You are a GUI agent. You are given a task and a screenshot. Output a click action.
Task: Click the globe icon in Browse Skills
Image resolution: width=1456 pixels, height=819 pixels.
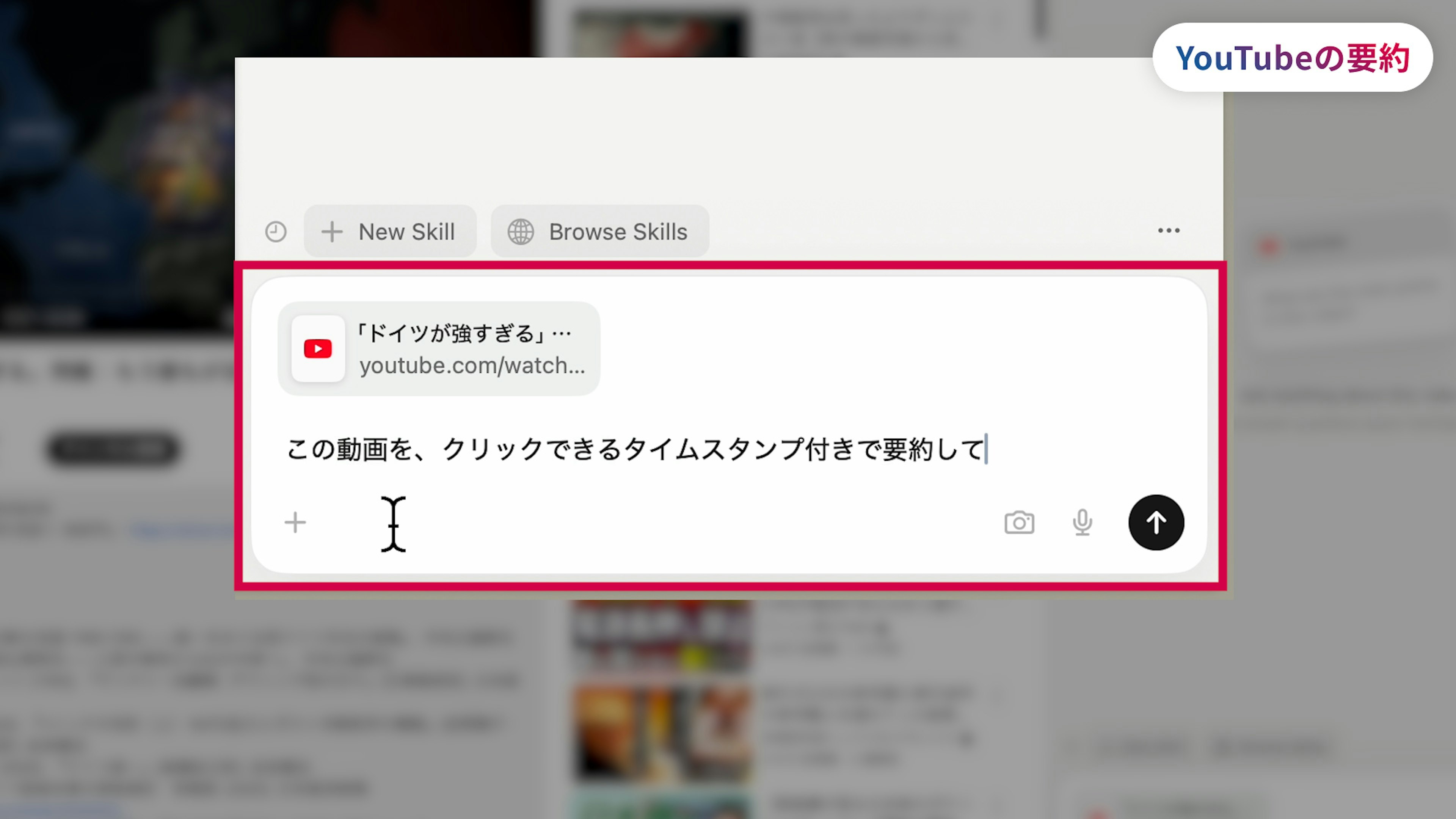coord(520,232)
